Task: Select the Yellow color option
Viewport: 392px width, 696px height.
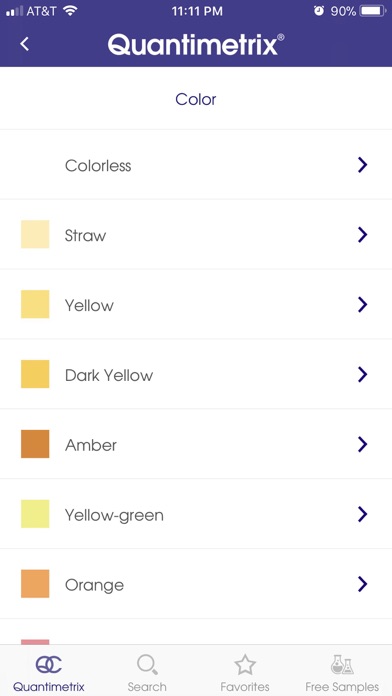Action: 196,304
